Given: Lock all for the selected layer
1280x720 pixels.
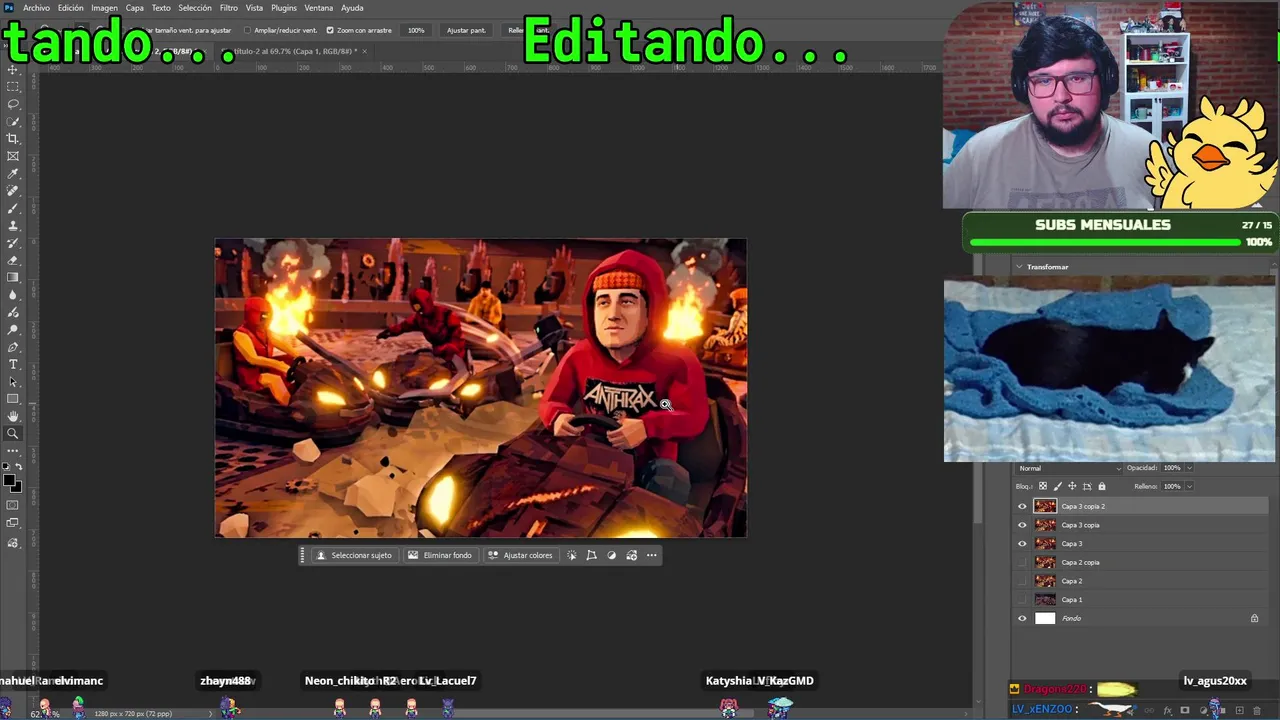Looking at the screenshot, I should (x=1102, y=487).
